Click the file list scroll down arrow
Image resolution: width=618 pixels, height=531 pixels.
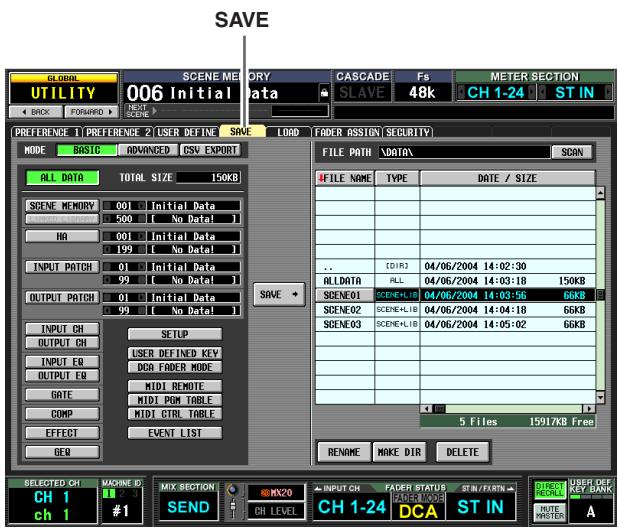600,397
